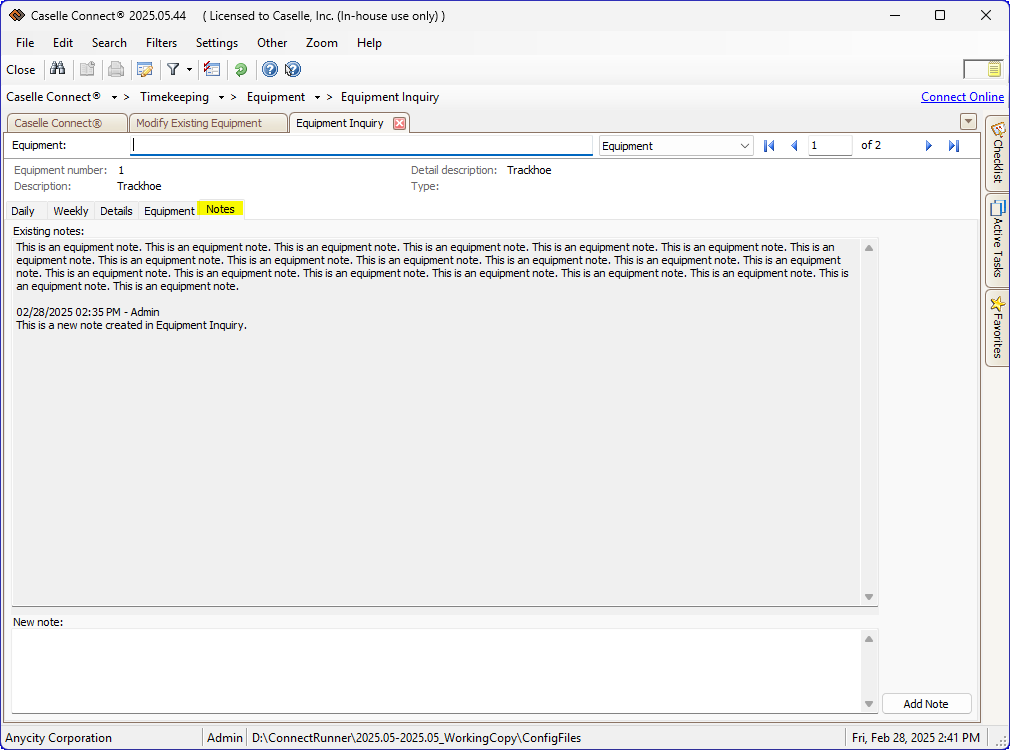Expand the filter funnel dropdown arrow
The image size is (1010, 750).
tap(189, 70)
